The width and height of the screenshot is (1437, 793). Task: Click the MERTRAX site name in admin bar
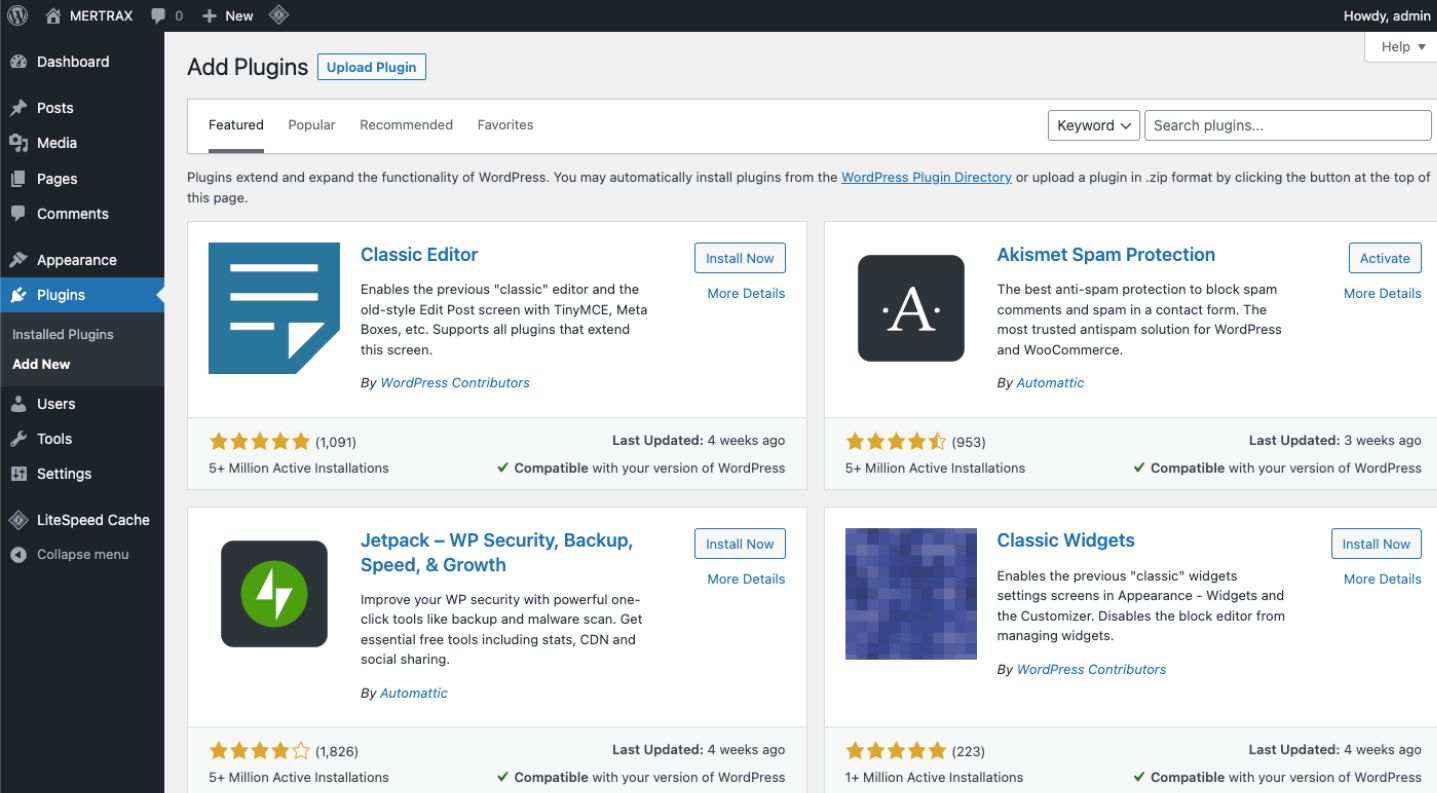(101, 16)
